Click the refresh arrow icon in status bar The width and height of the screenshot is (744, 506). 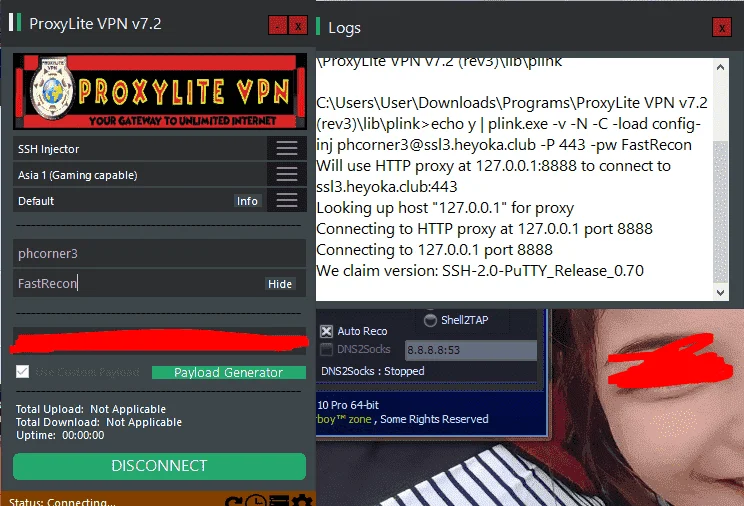[x=233, y=501]
